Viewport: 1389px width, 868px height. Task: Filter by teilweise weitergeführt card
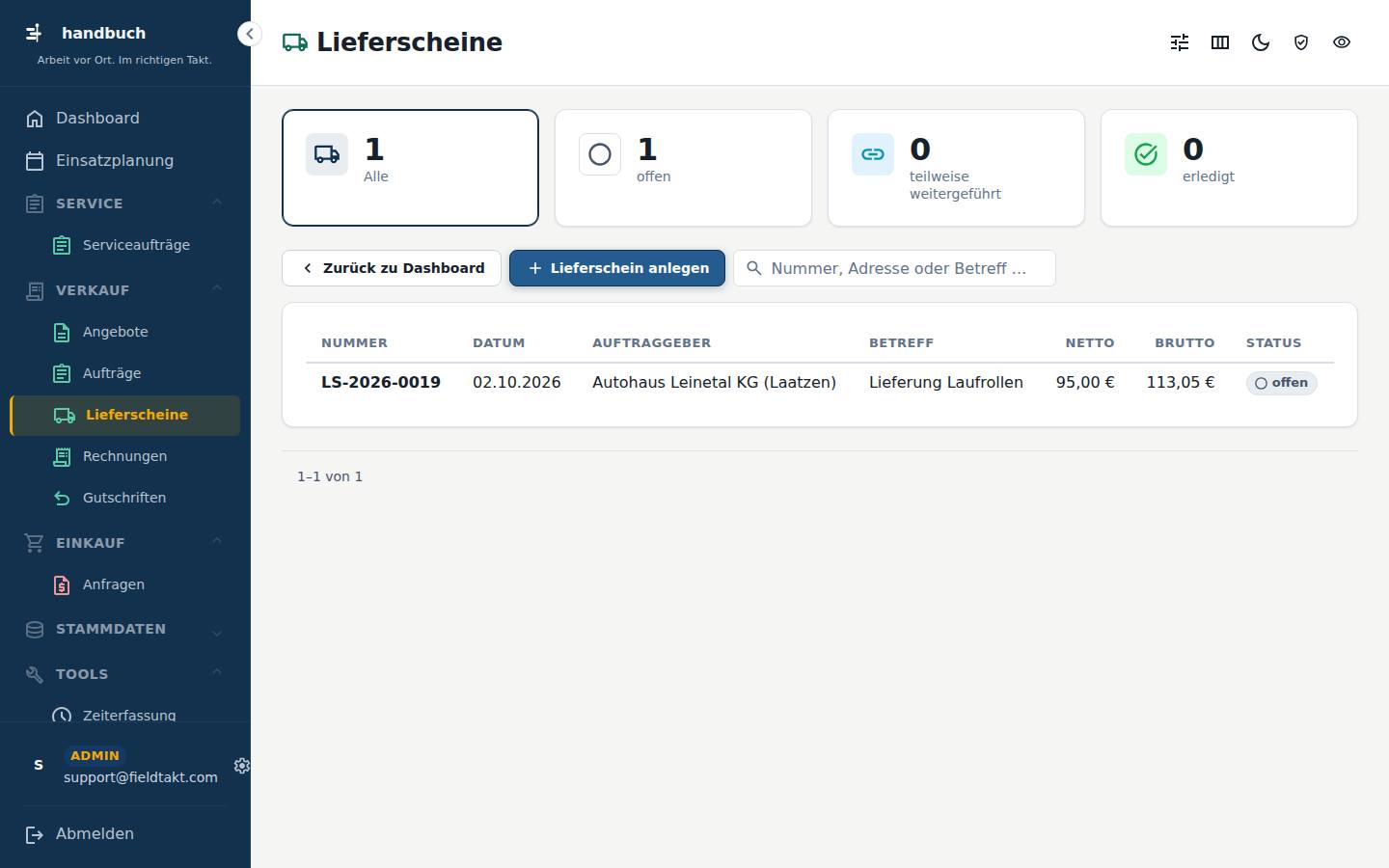point(956,168)
